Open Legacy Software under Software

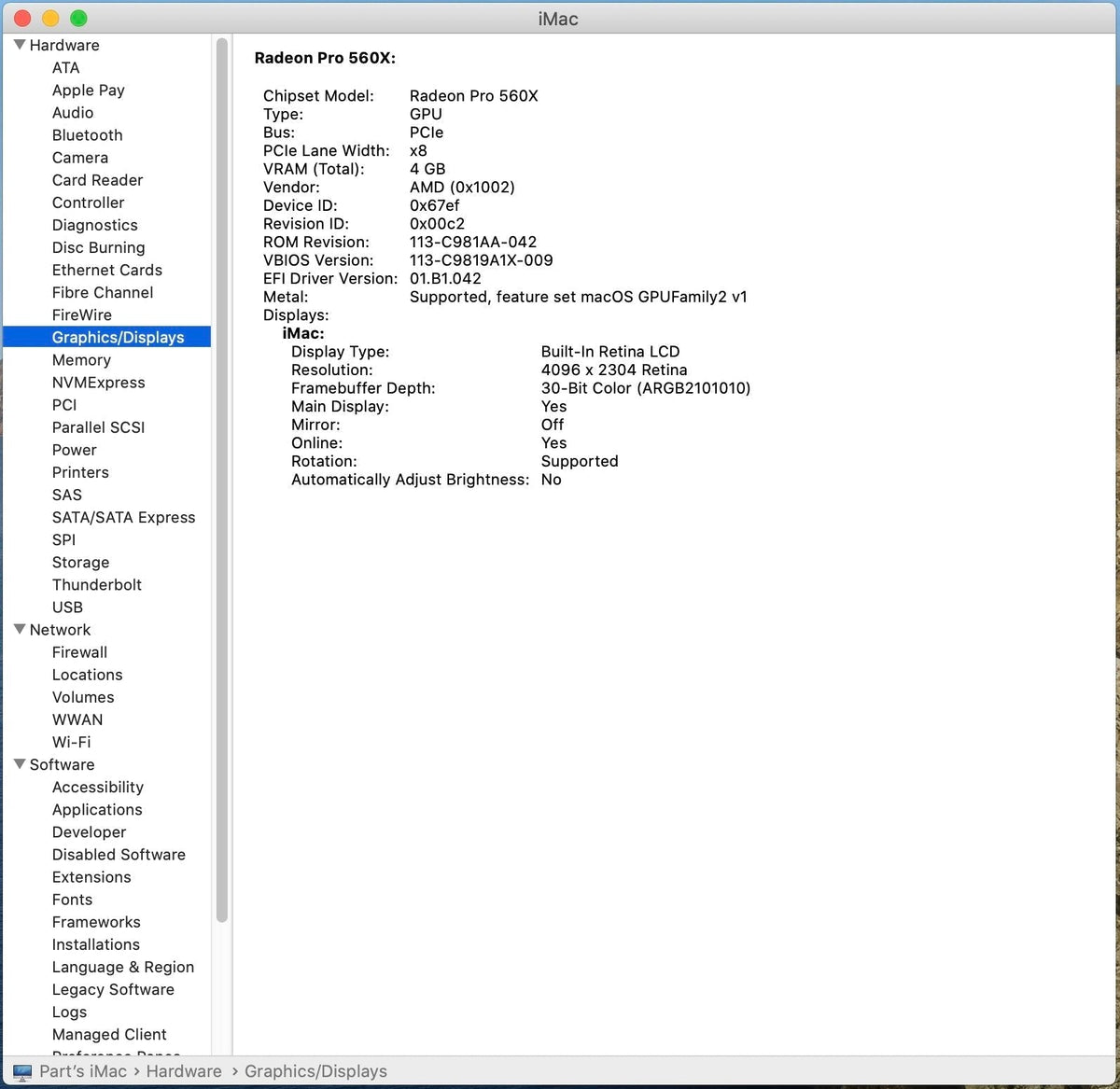pyautogui.click(x=113, y=989)
